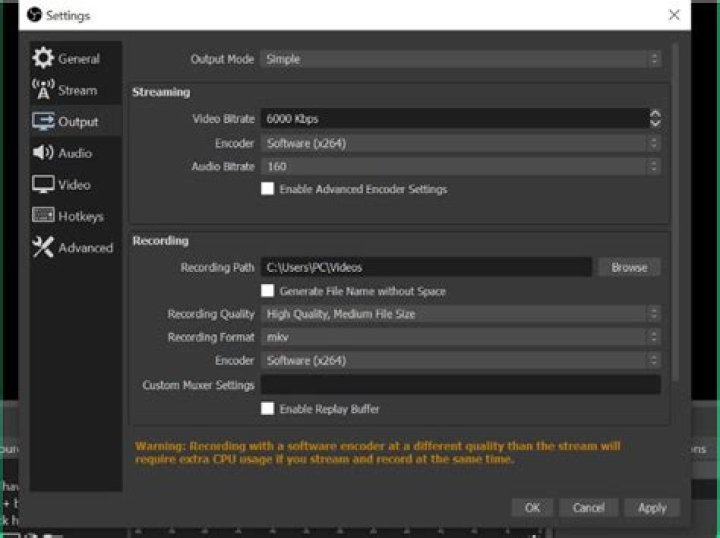Open the Recording Encoder dropdown
Image resolution: width=720 pixels, height=538 pixels.
tap(461, 360)
